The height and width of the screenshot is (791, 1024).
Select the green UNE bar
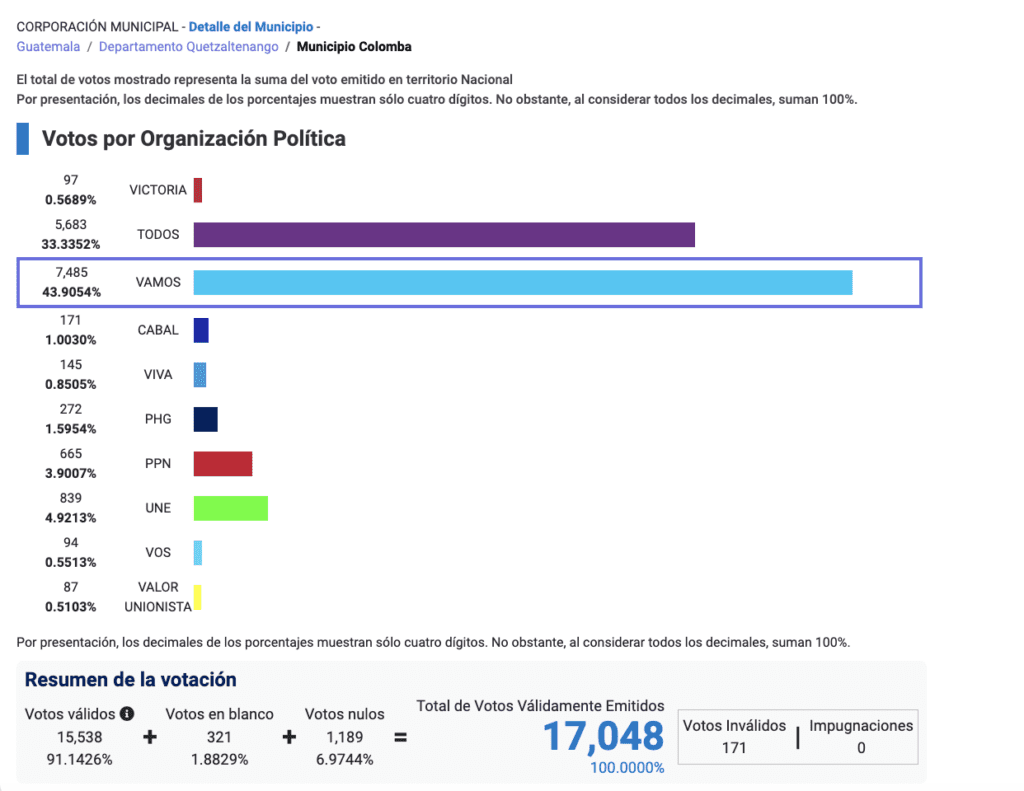(x=230, y=508)
